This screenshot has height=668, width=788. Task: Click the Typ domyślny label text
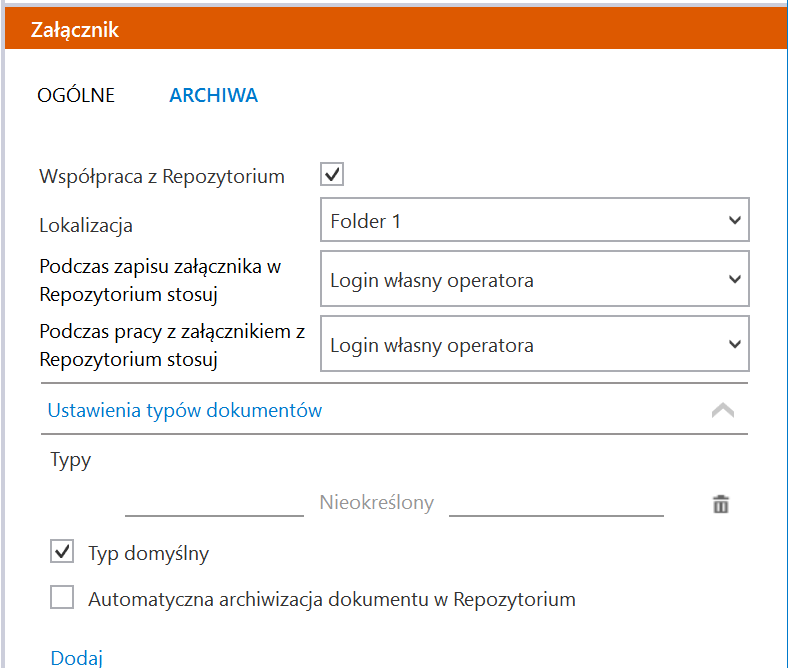149,554
